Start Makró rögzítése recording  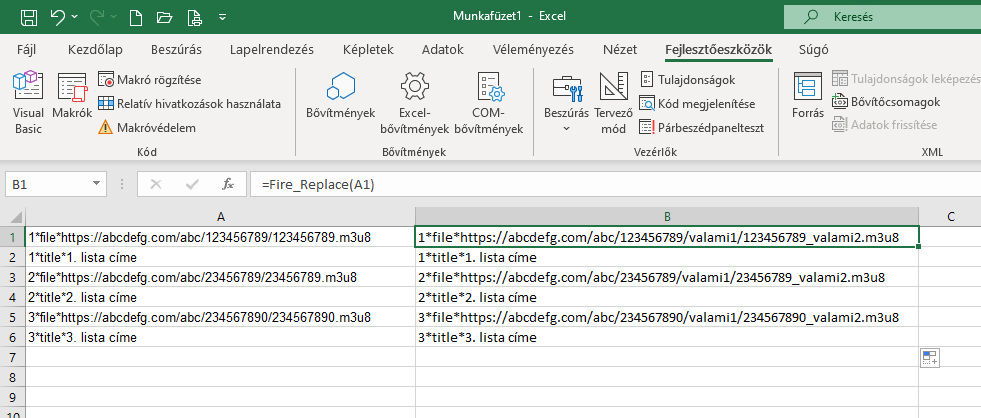pyautogui.click(x=158, y=80)
